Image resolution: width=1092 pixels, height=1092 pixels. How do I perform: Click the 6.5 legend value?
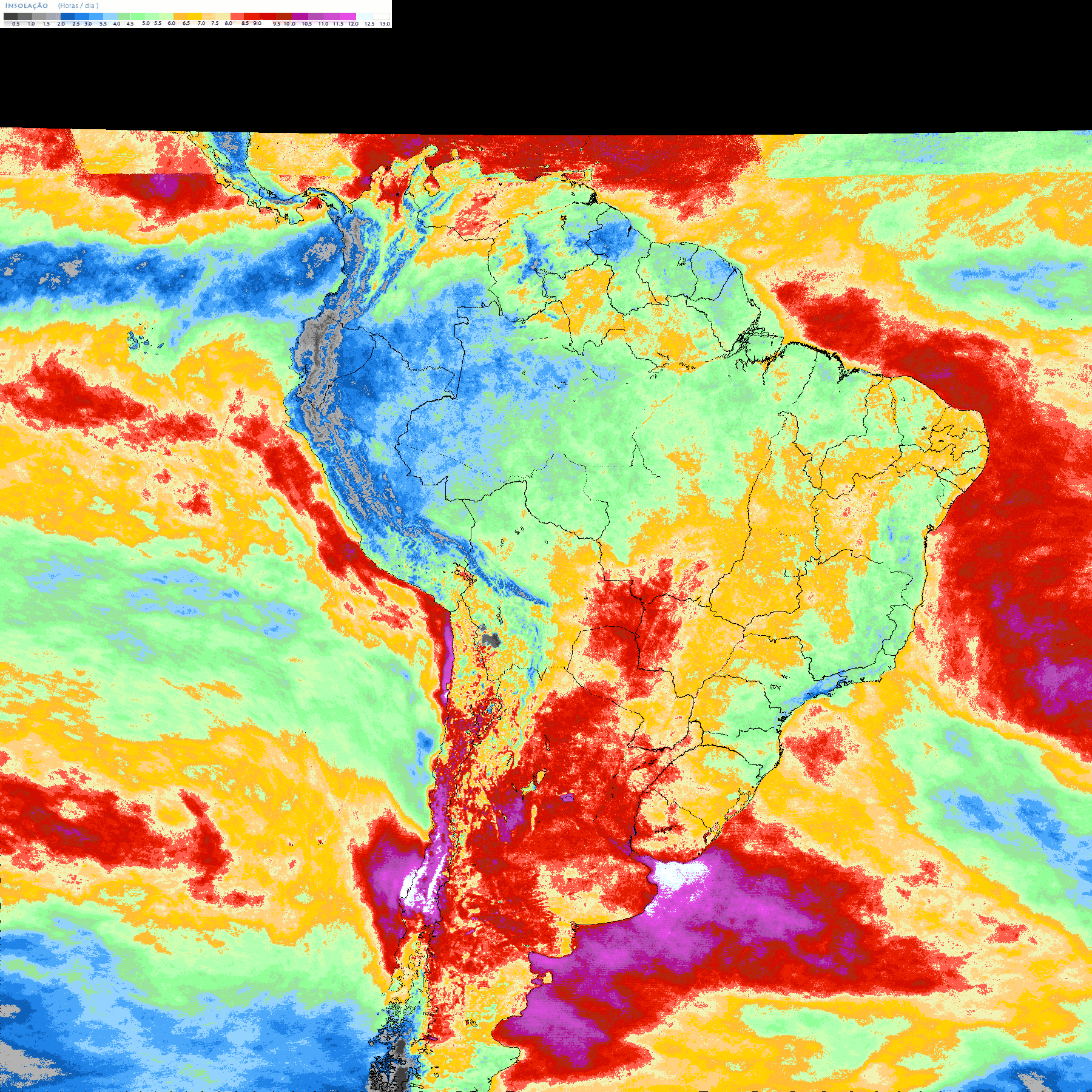[x=186, y=23]
